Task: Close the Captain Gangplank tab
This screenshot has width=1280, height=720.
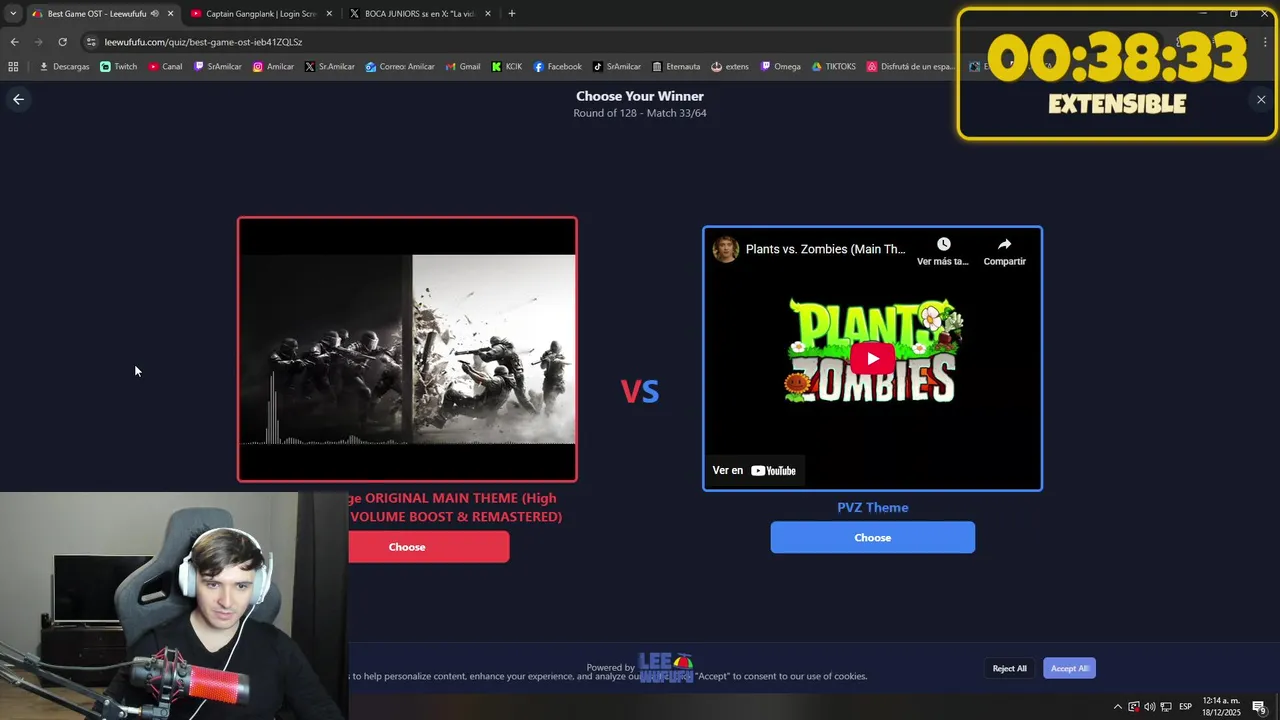Action: [329, 14]
